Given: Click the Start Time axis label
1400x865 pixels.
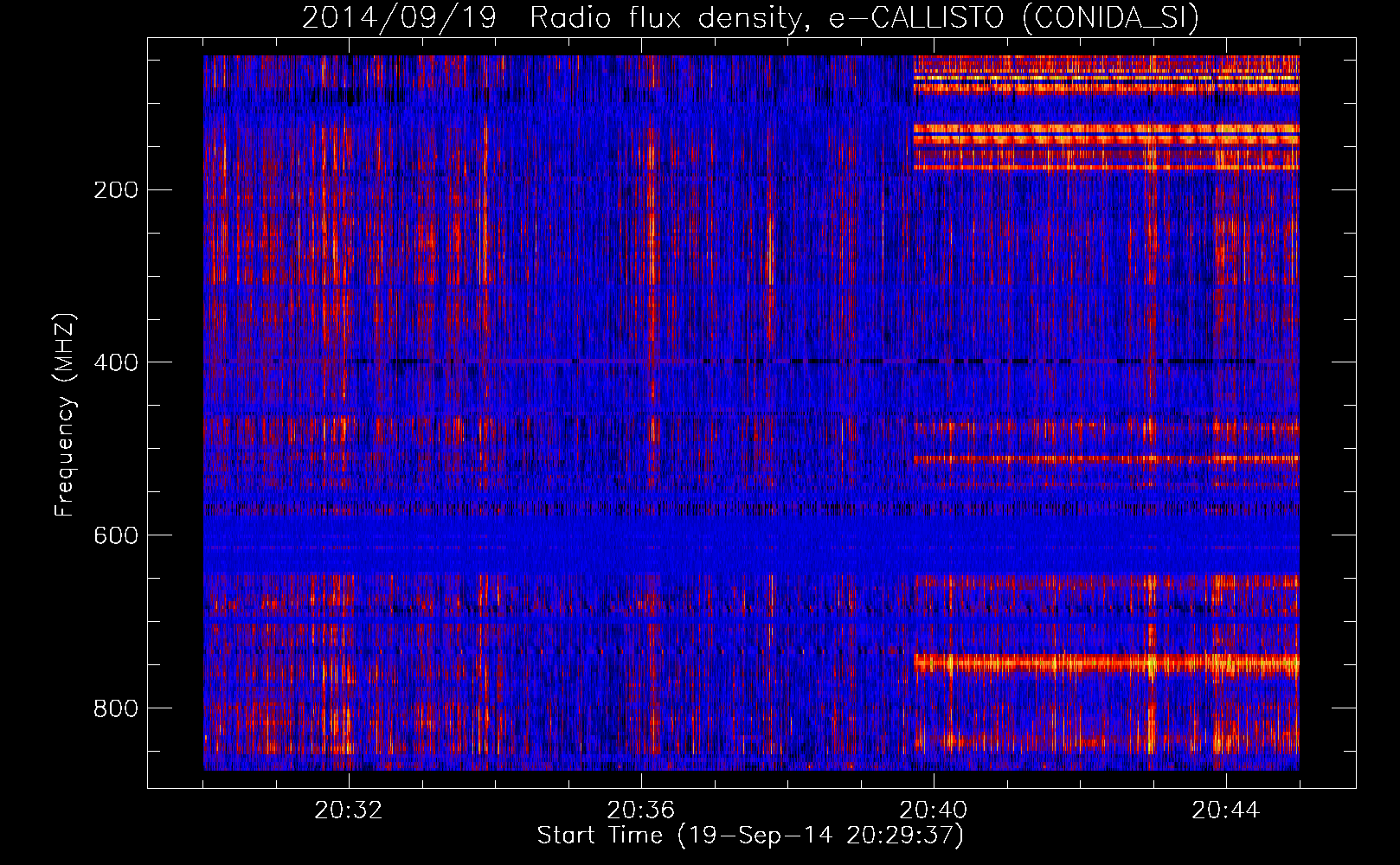Looking at the screenshot, I should (750, 836).
